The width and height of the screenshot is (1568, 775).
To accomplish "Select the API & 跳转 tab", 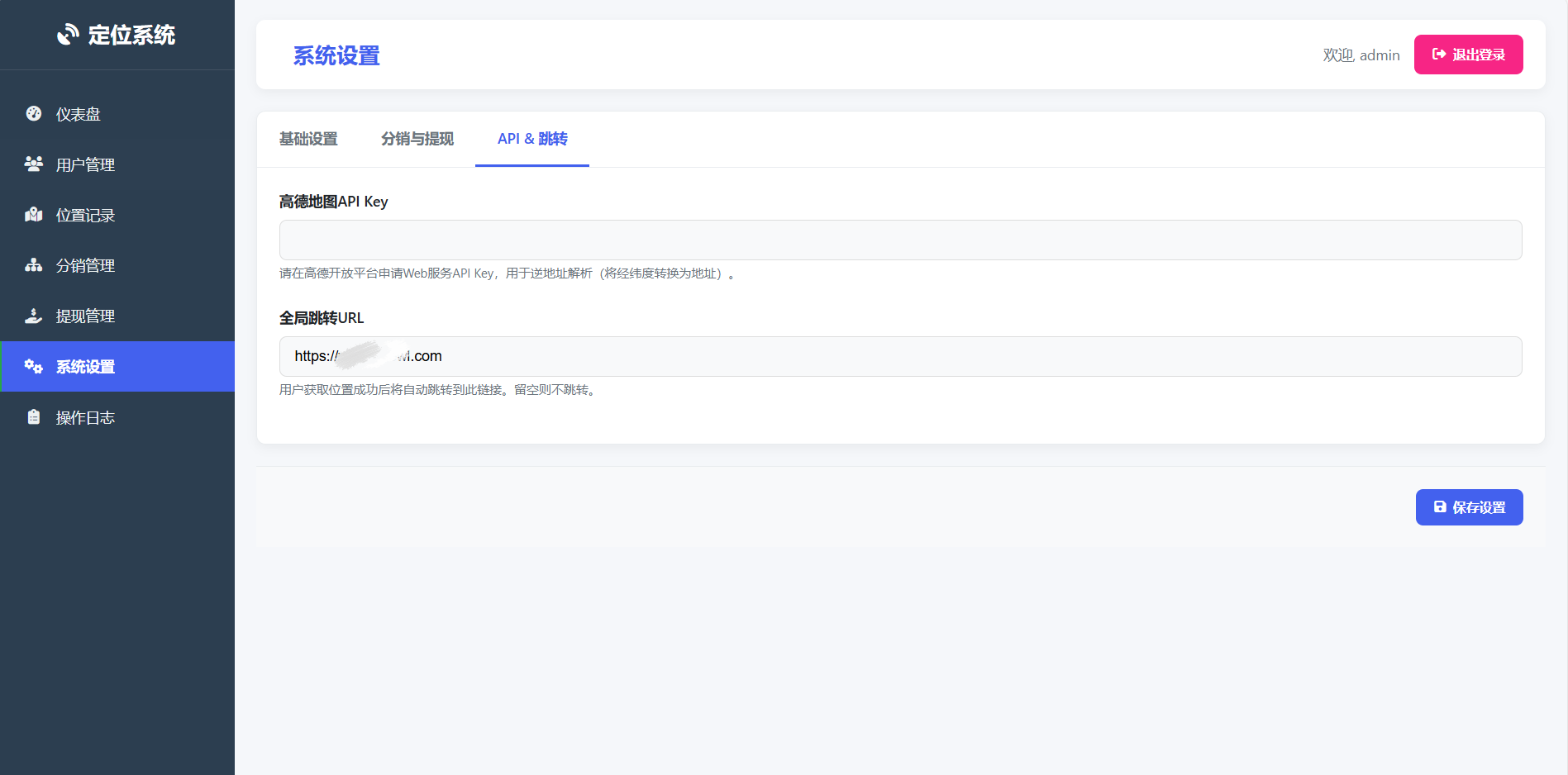I will [531, 139].
